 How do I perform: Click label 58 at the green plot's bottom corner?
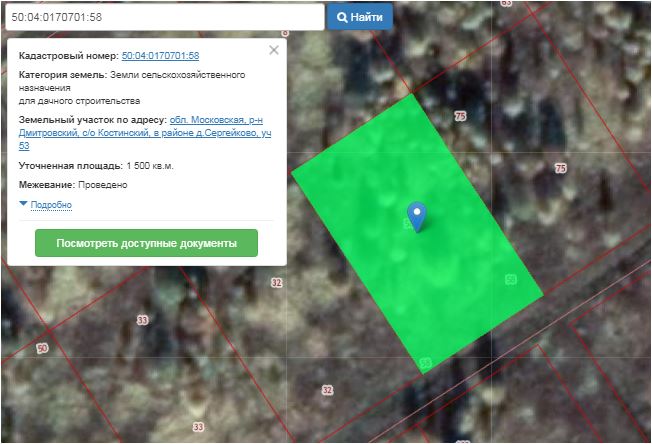coord(426,362)
